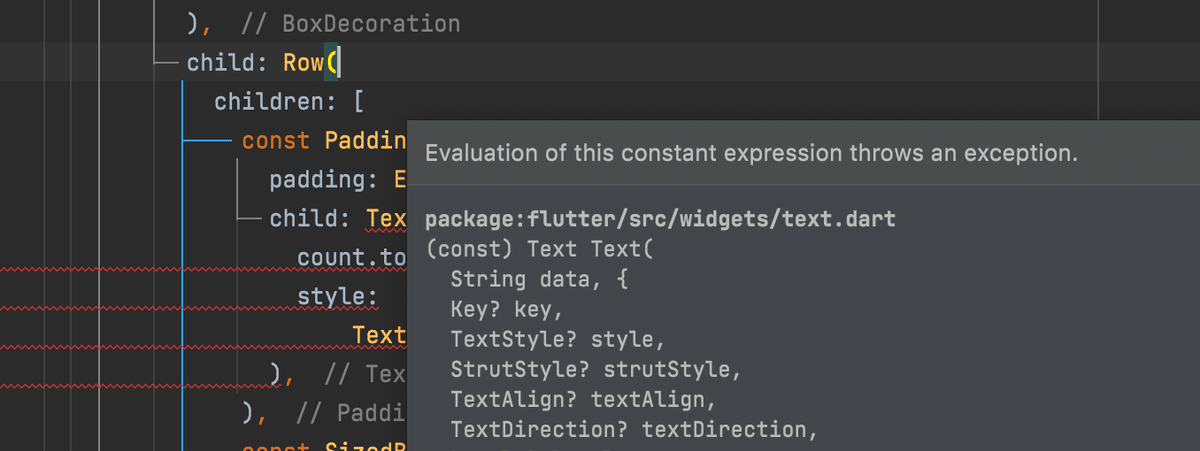Click TextDirection? textDirection parameter in tooltip
The height and width of the screenshot is (451, 1200).
pyautogui.click(x=634, y=430)
